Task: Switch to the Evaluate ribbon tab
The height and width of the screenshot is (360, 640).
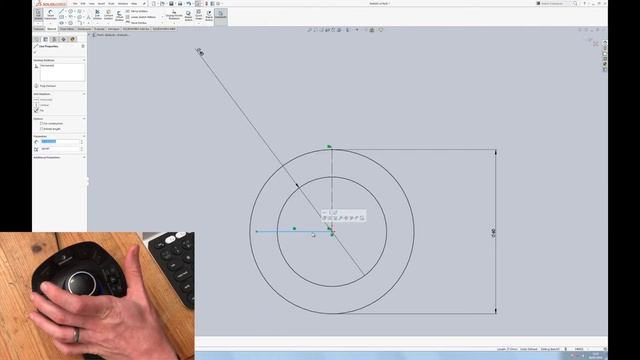Action: 100,29
